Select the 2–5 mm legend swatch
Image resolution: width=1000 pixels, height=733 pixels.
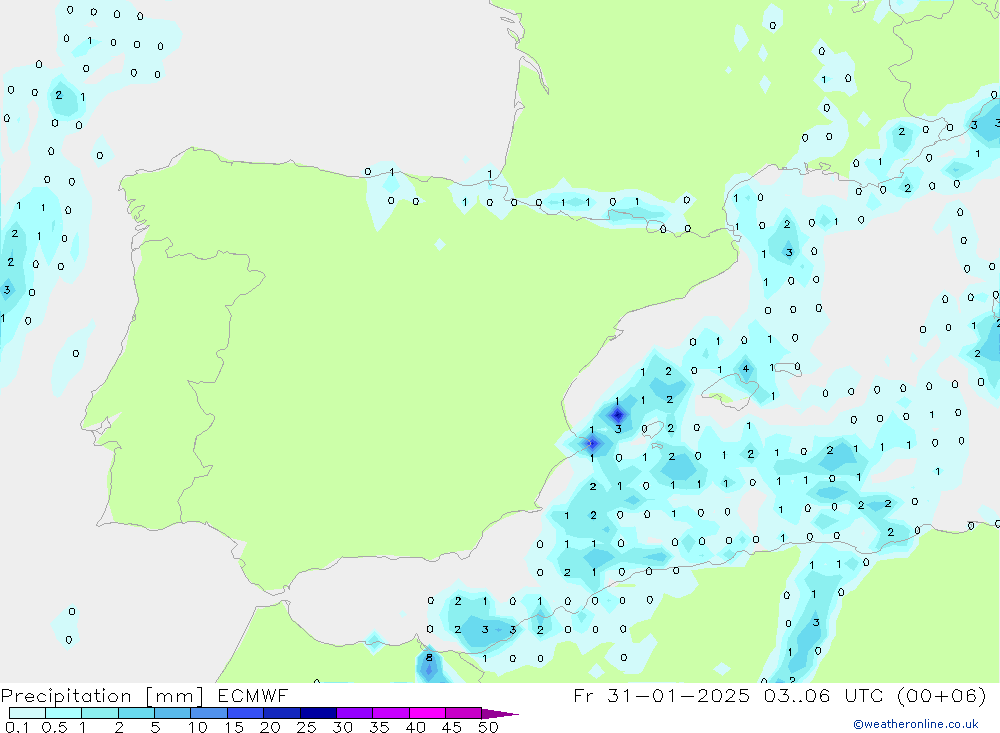pyautogui.click(x=136, y=713)
